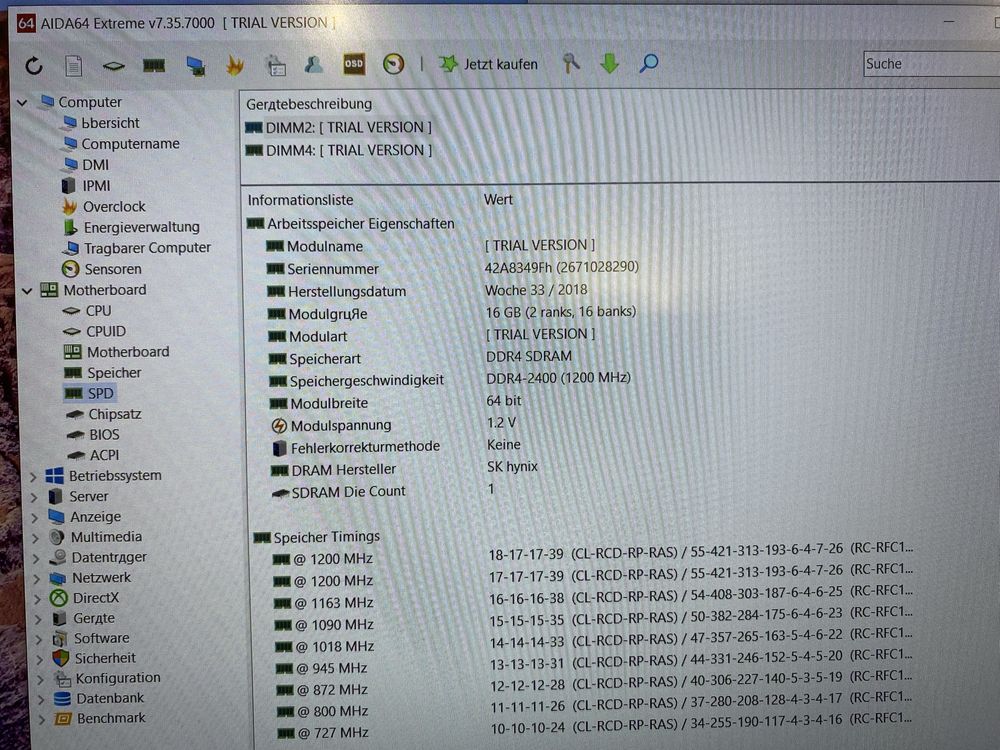
Task: Click the Konfiguration tree icon
Action: pos(62,679)
